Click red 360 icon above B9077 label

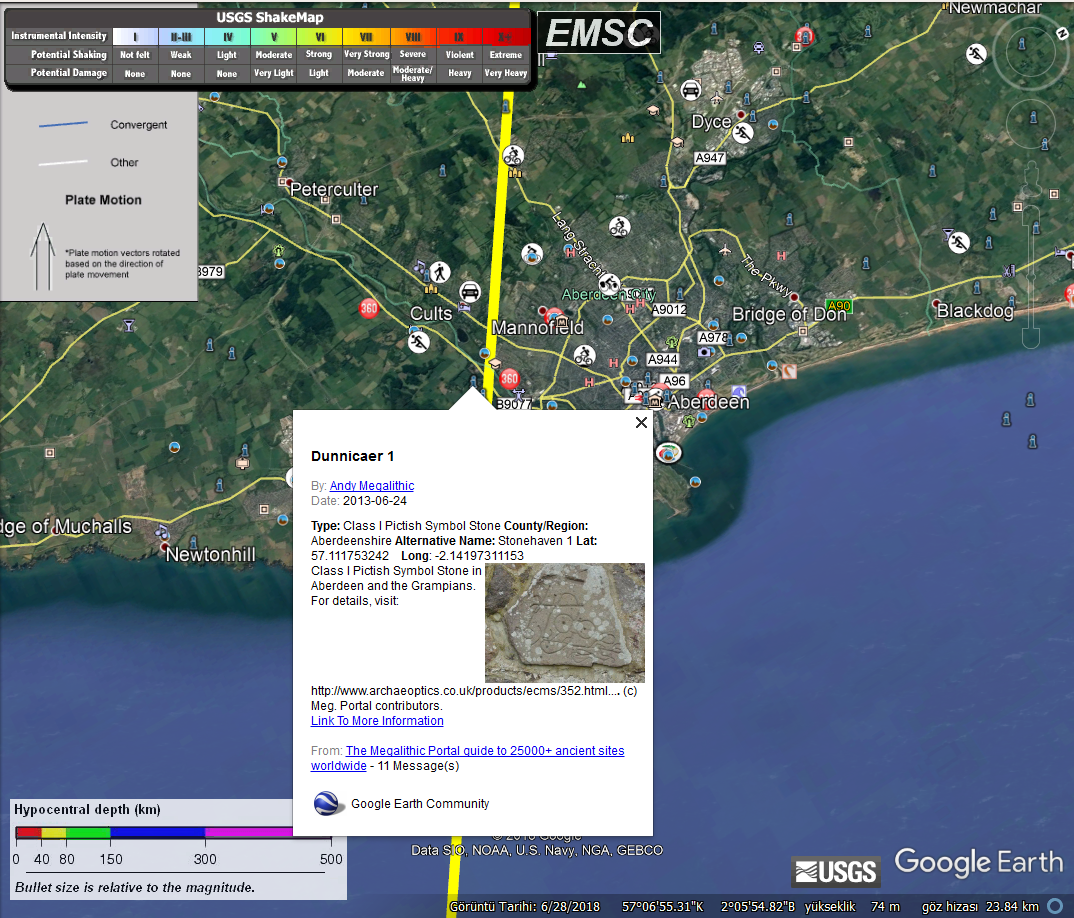(509, 378)
